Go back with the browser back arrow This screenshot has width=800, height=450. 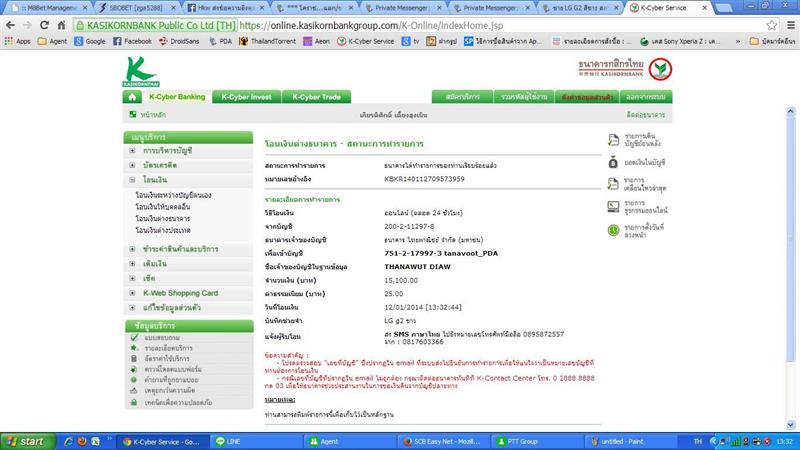click(10, 25)
